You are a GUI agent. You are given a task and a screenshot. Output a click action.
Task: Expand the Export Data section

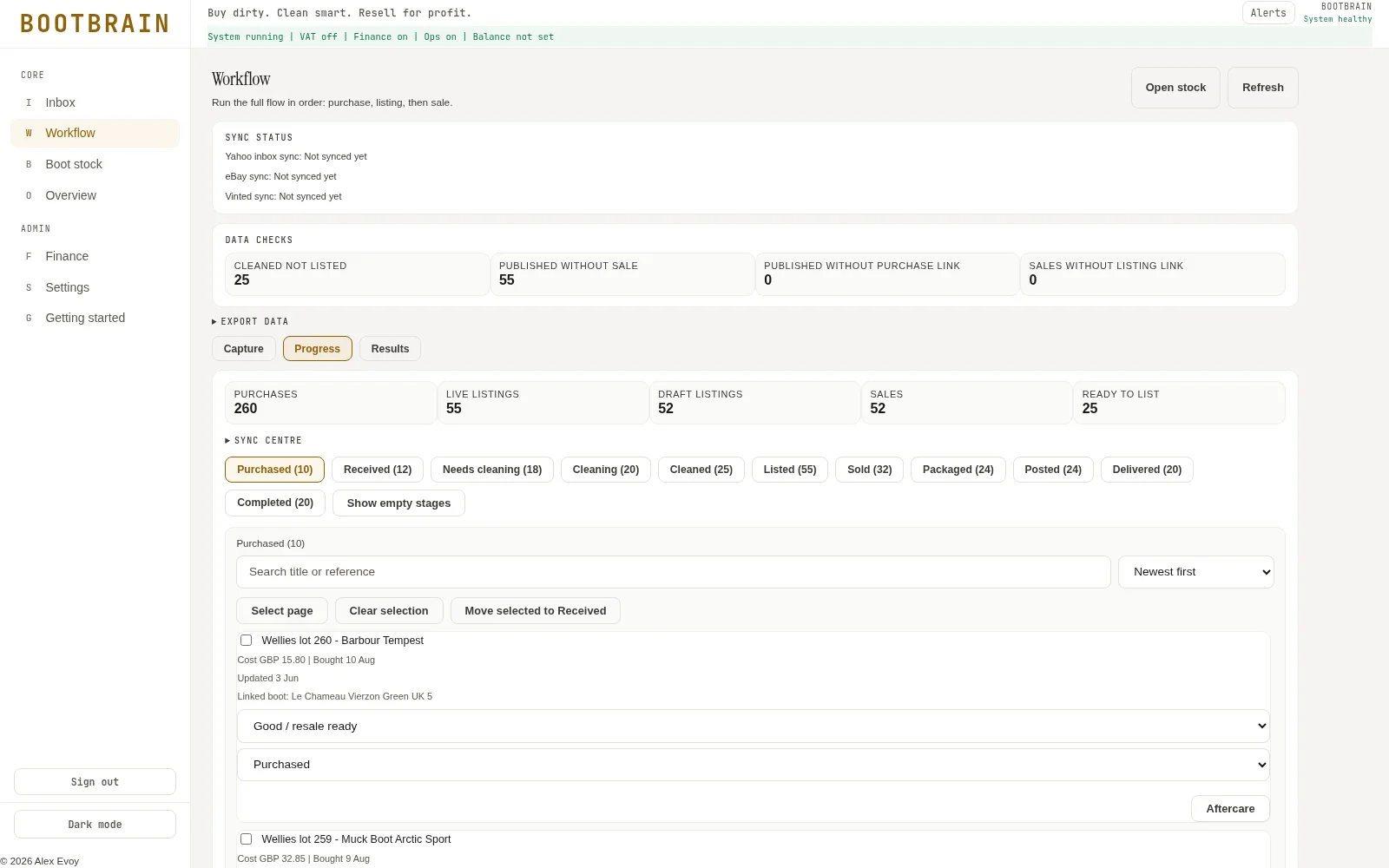click(x=250, y=321)
